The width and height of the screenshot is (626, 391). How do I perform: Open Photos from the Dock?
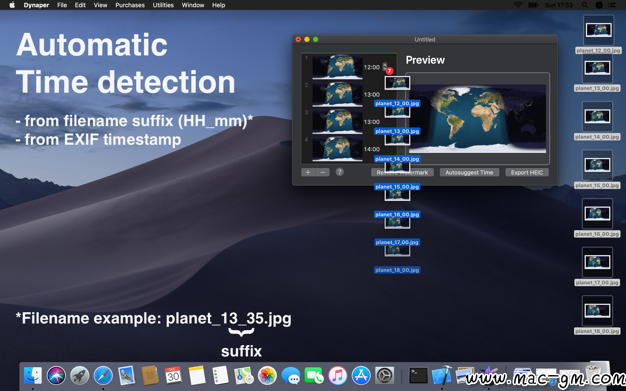pos(267,375)
